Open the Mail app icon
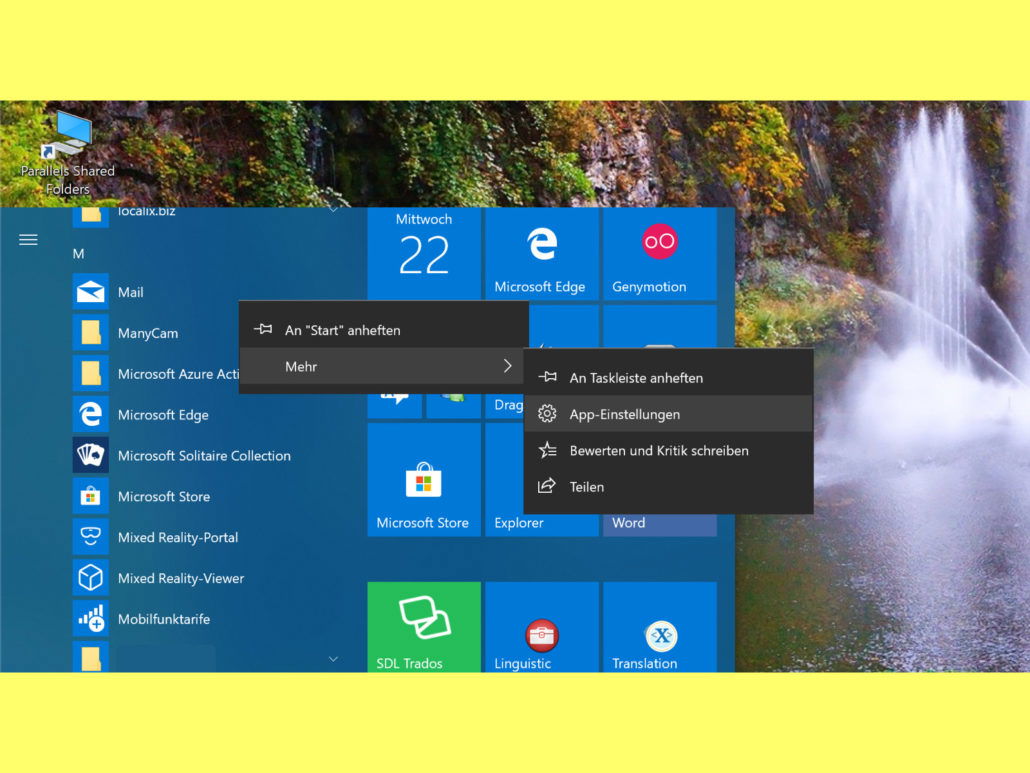This screenshot has height=773, width=1030. point(91,292)
